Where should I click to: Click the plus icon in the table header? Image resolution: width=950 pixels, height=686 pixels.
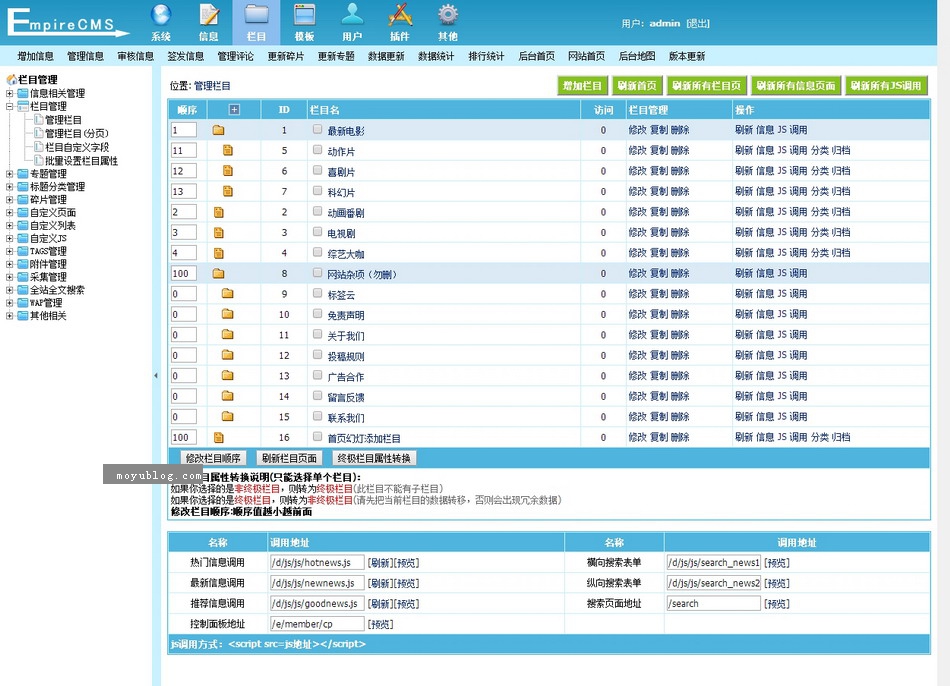(234, 110)
